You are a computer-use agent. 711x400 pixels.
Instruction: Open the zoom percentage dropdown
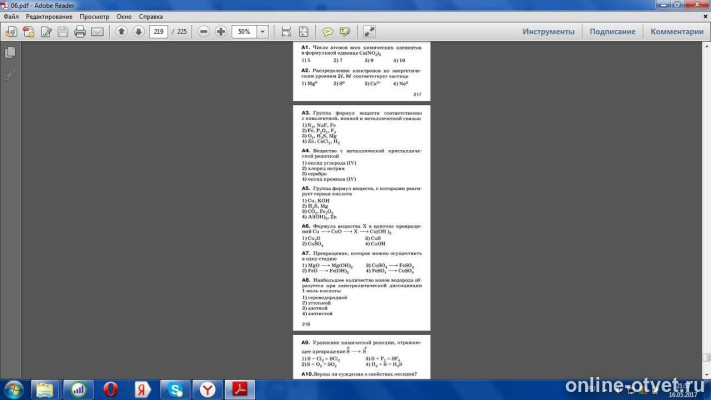(x=260, y=32)
